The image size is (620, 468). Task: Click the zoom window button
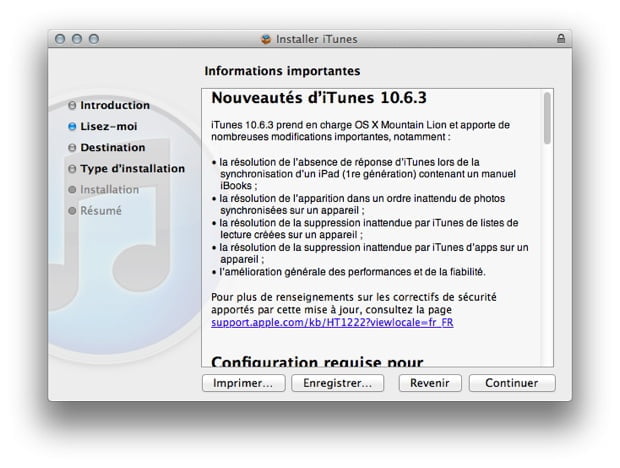[94, 39]
